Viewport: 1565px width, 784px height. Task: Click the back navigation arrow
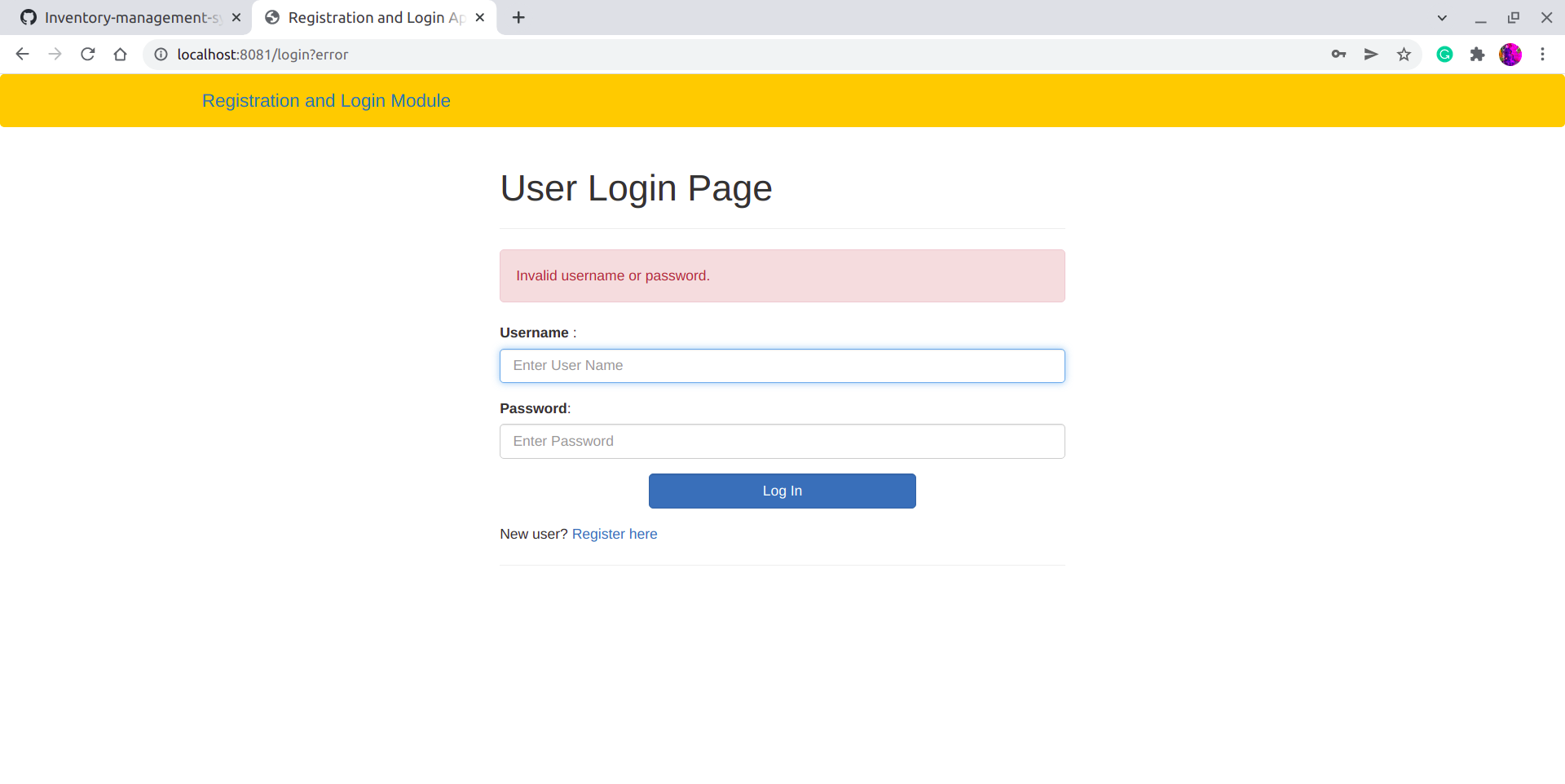(x=22, y=54)
